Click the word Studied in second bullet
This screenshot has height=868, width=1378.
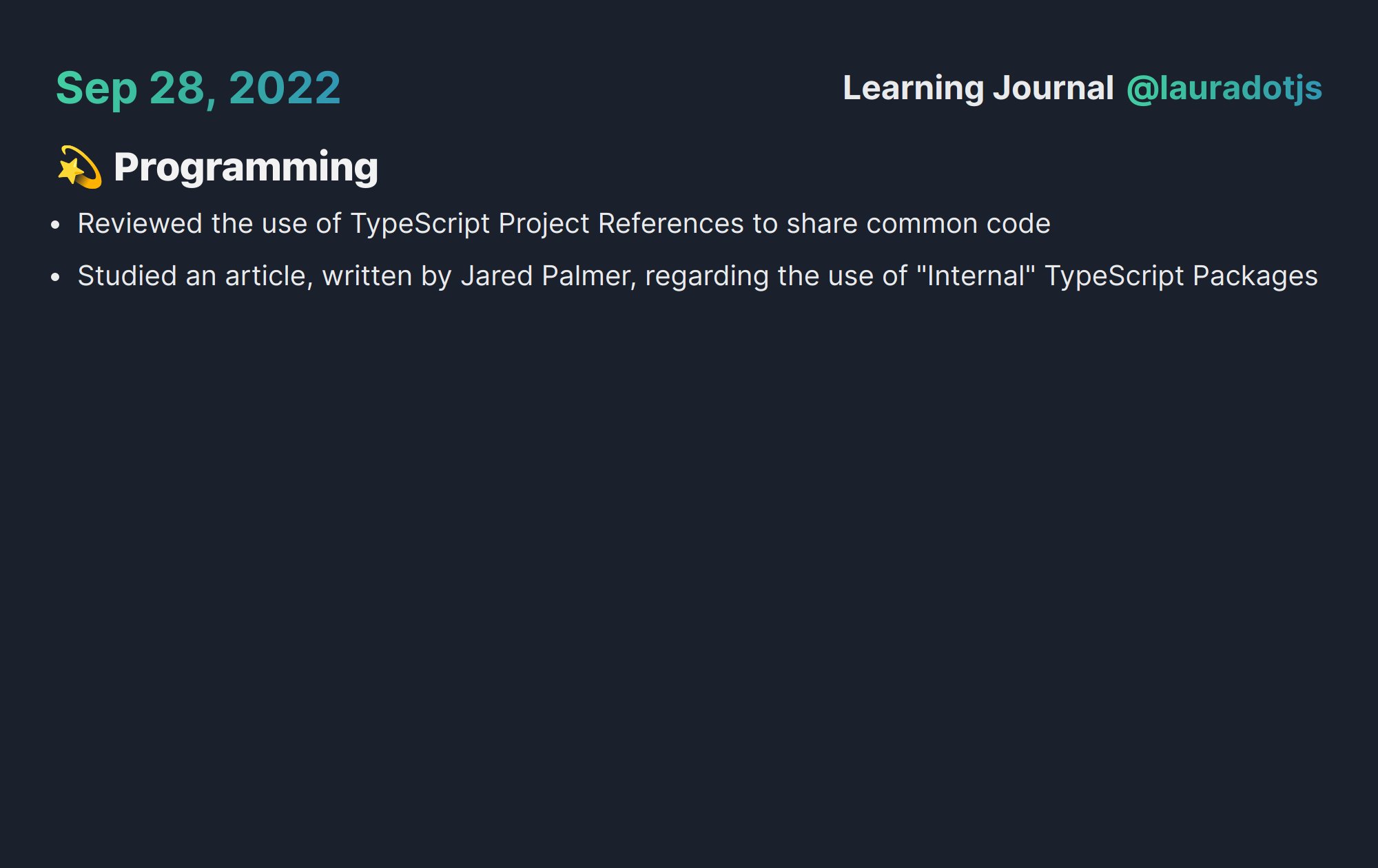click(x=127, y=276)
